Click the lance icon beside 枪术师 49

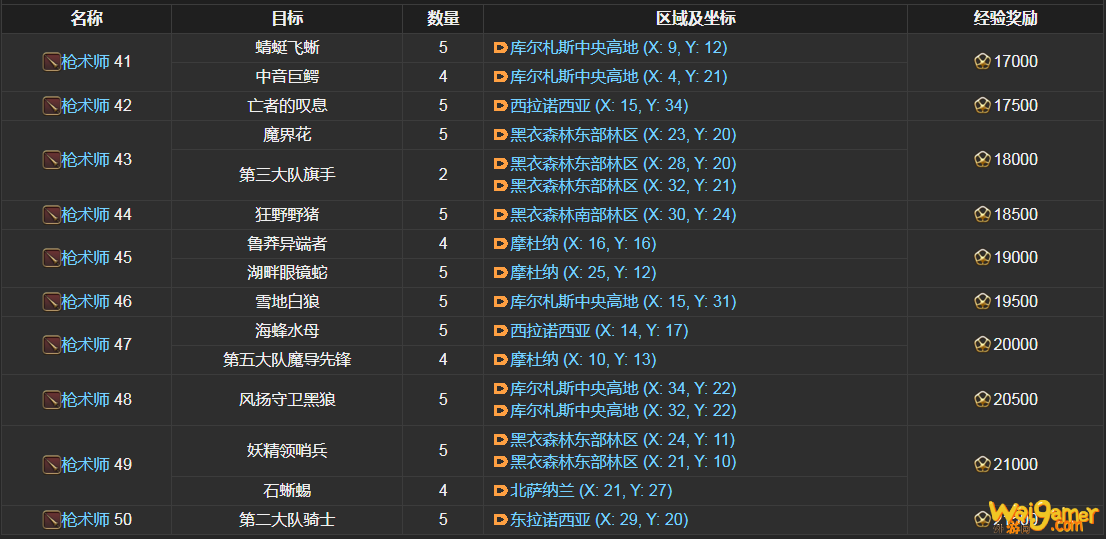[51, 465]
